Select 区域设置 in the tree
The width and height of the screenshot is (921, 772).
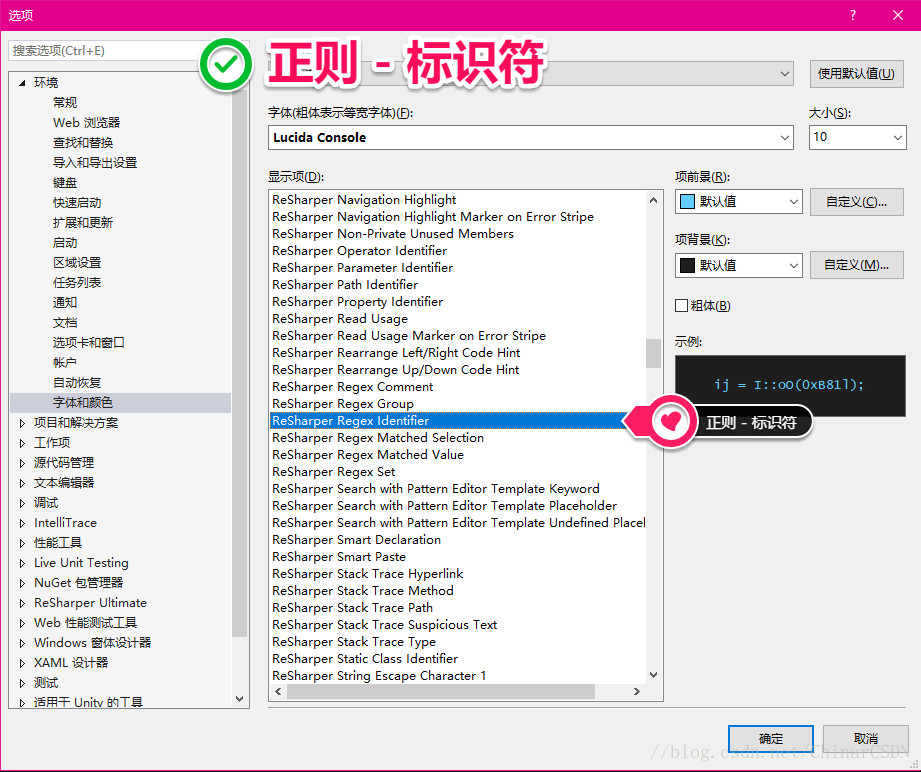click(x=77, y=262)
